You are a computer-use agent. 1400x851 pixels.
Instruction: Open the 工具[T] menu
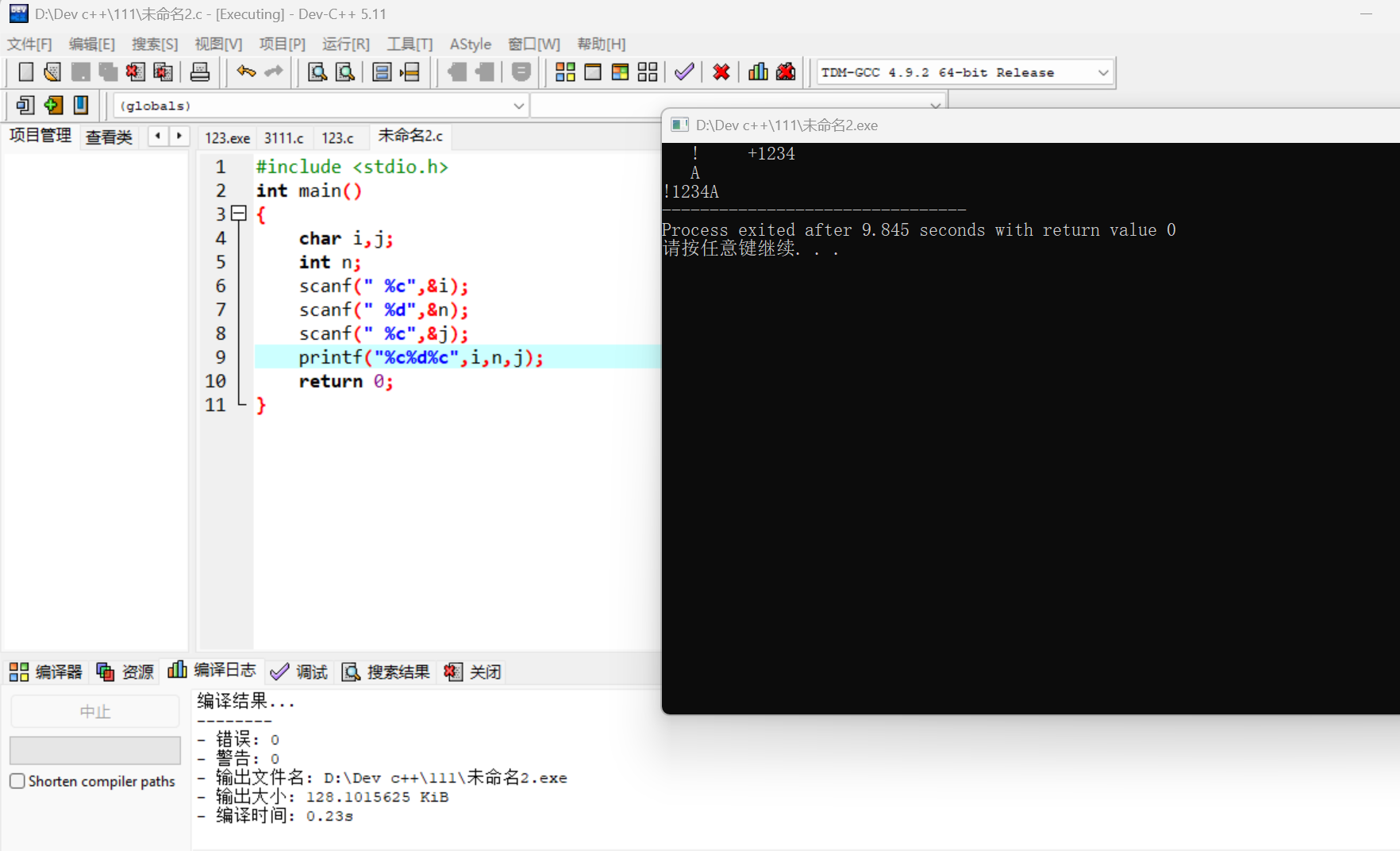410,44
